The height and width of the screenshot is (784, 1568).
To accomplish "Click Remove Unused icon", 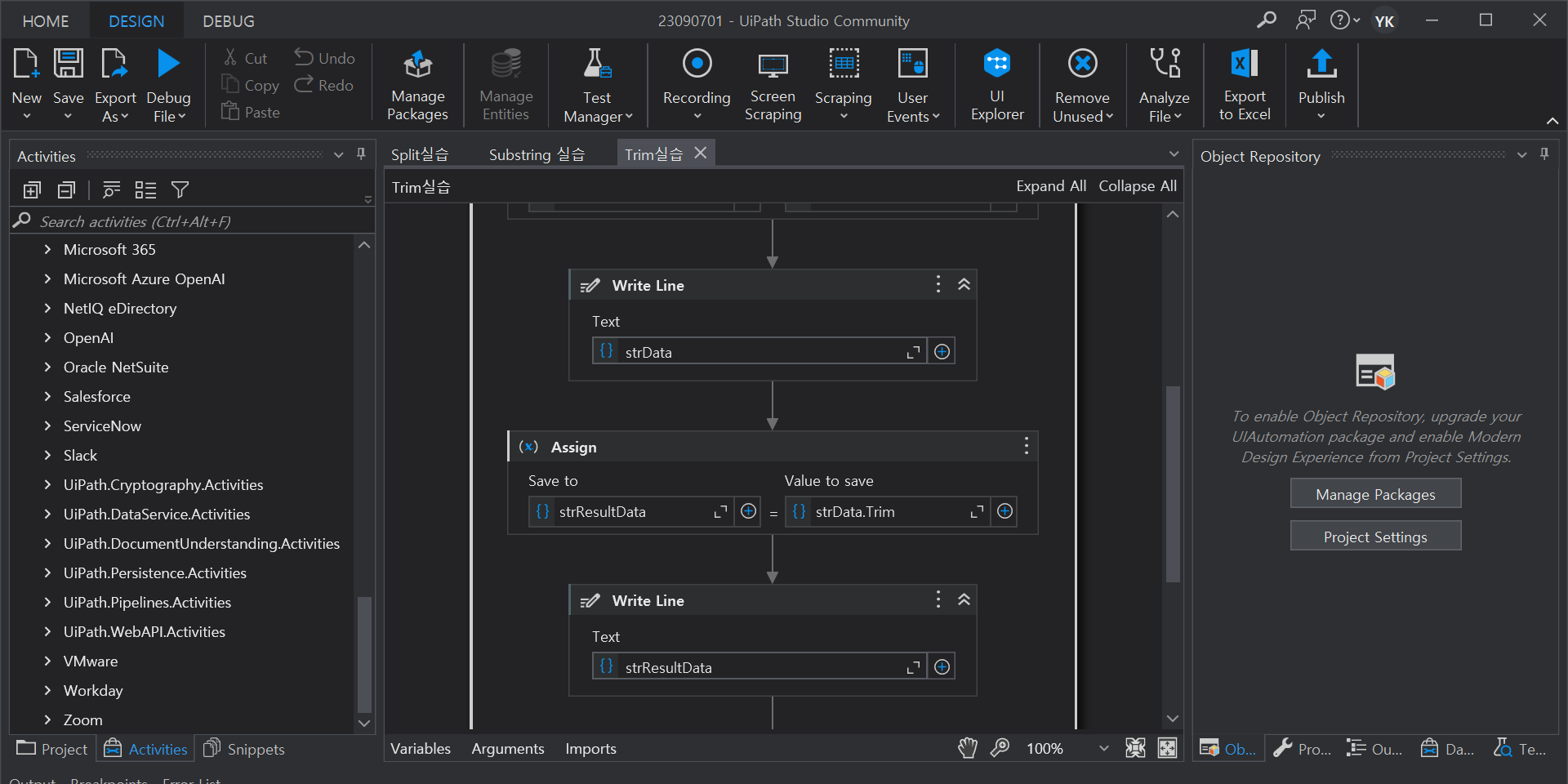I will pyautogui.click(x=1083, y=64).
